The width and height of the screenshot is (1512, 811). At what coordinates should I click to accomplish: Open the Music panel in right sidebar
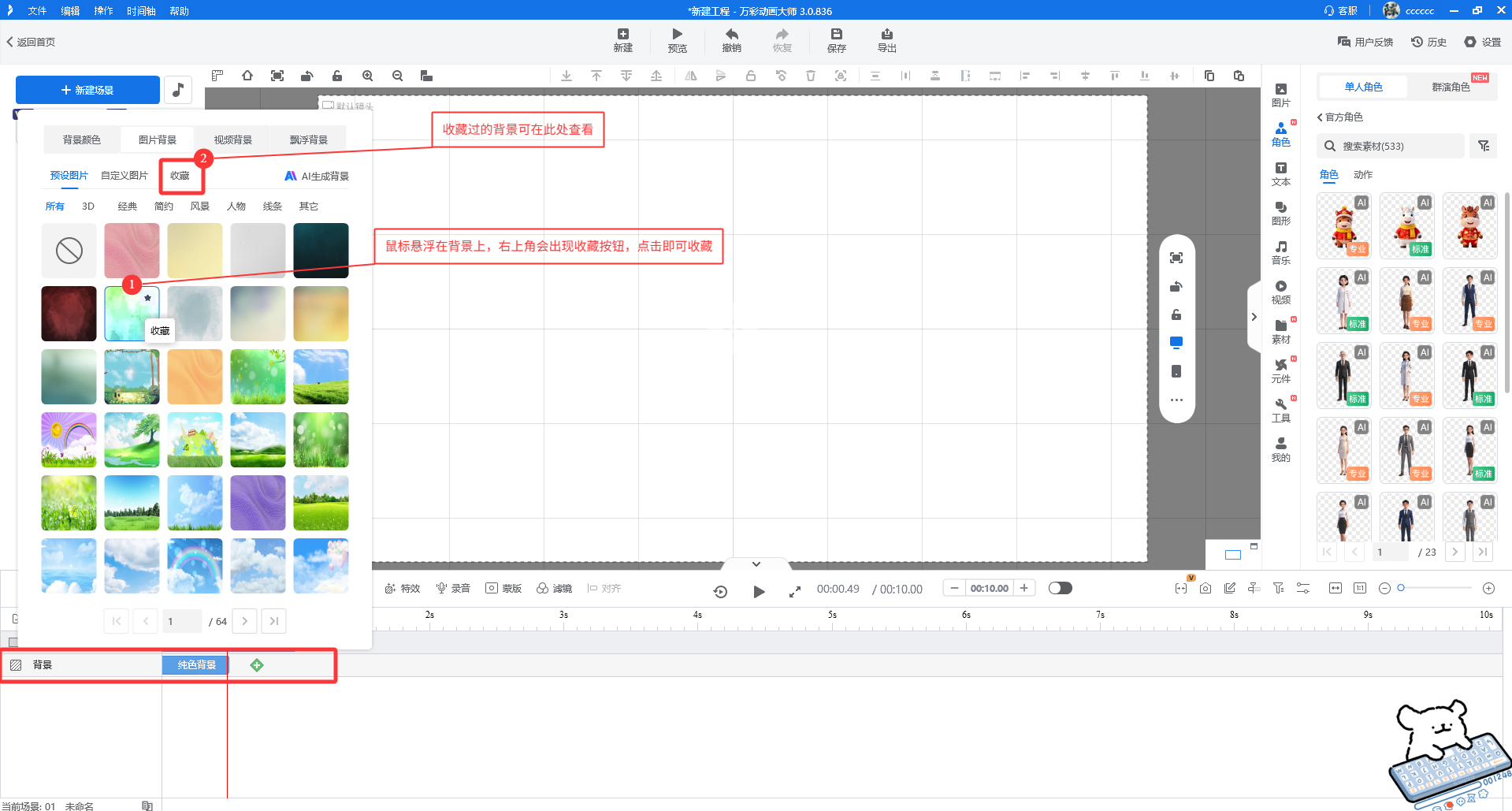pos(1281,252)
